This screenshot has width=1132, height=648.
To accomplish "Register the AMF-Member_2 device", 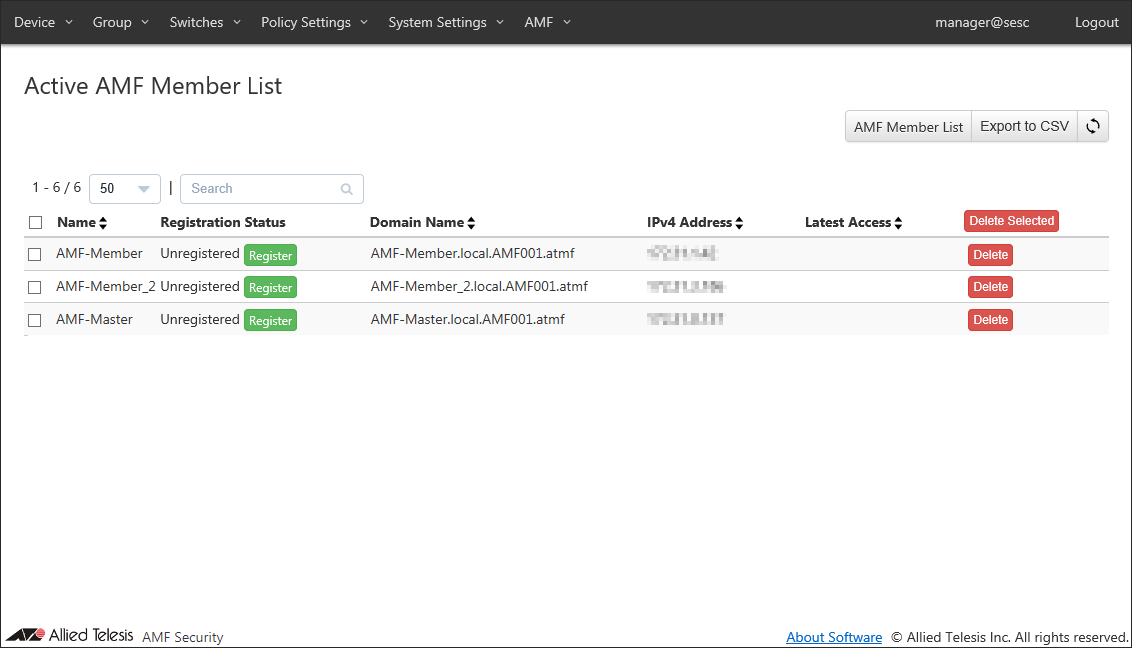I will pos(270,288).
